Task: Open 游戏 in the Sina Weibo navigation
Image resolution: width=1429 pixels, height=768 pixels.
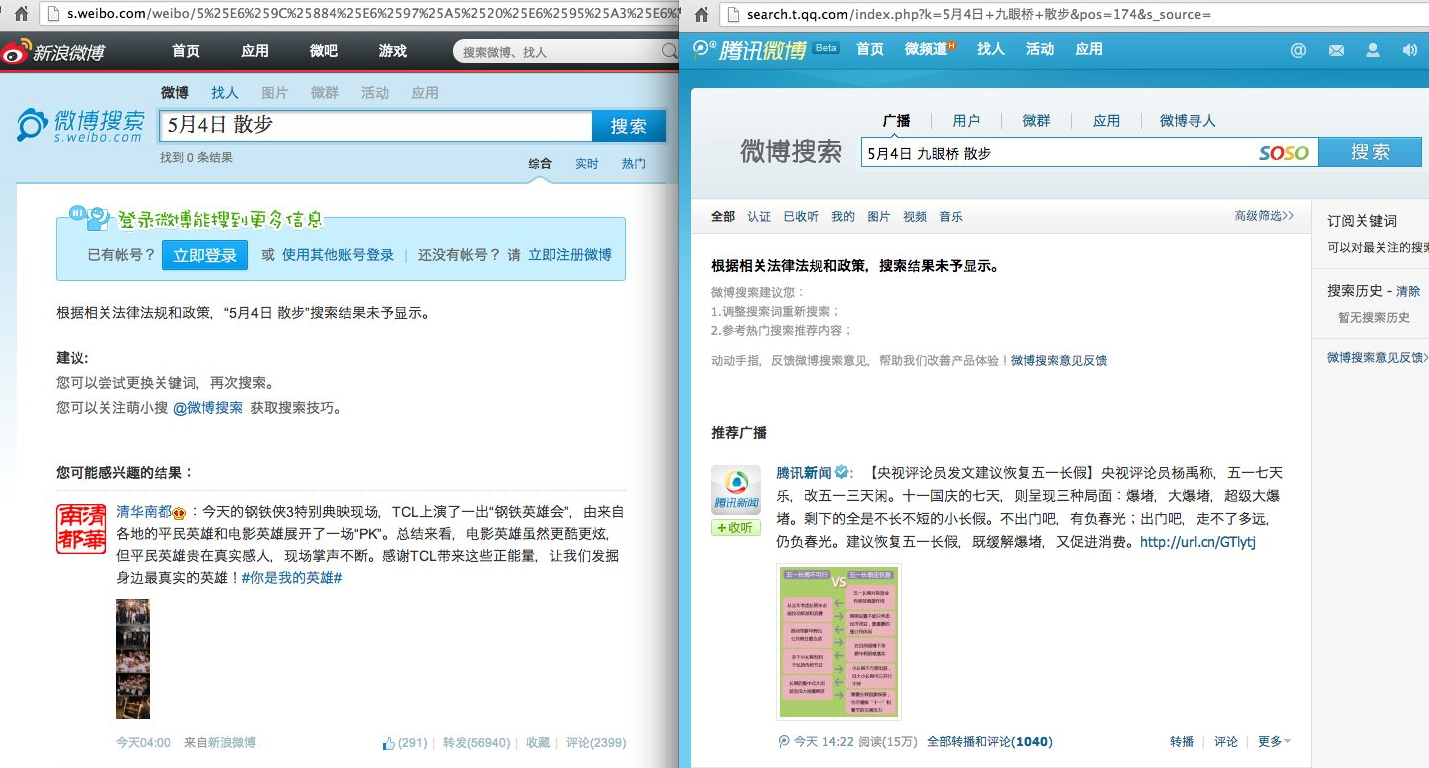Action: [393, 51]
